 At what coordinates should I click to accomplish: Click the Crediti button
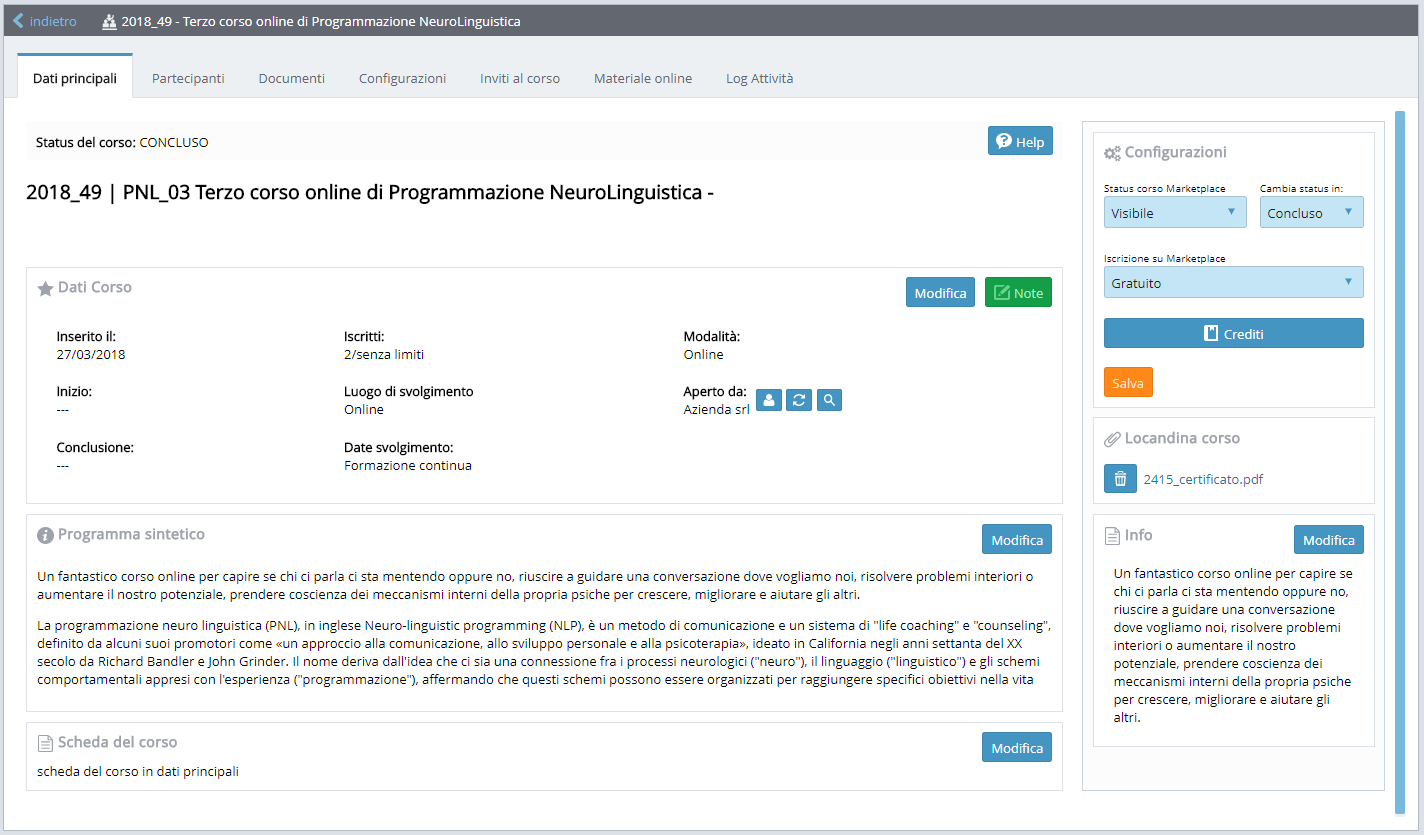[x=1233, y=333]
